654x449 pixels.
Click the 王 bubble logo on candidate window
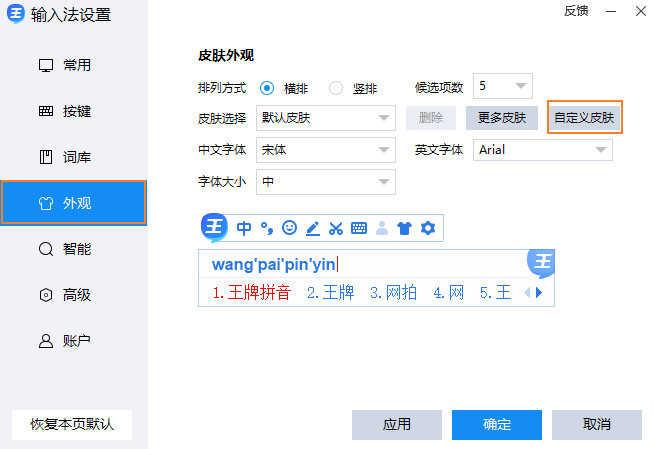pos(541,263)
